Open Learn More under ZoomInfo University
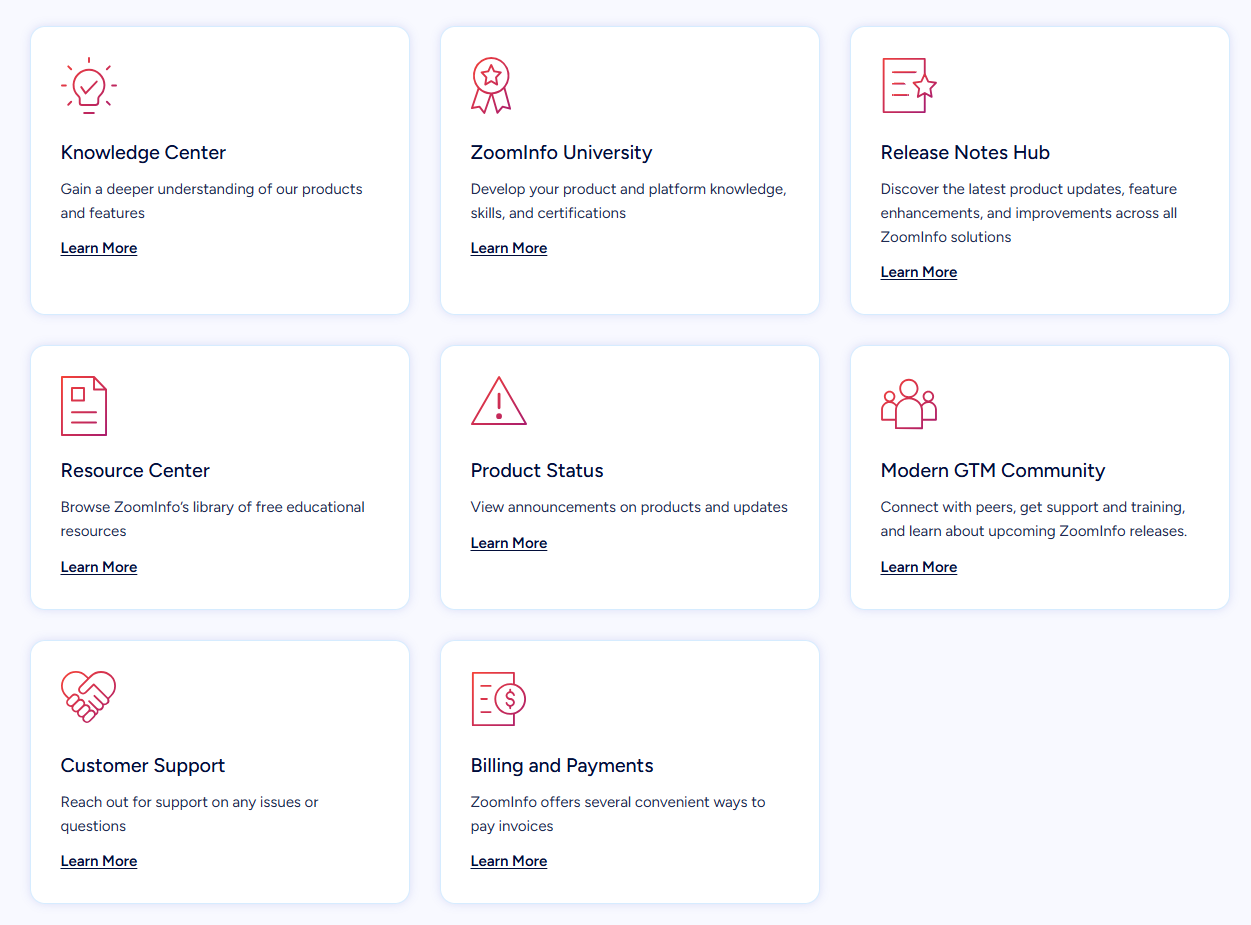 (x=509, y=248)
